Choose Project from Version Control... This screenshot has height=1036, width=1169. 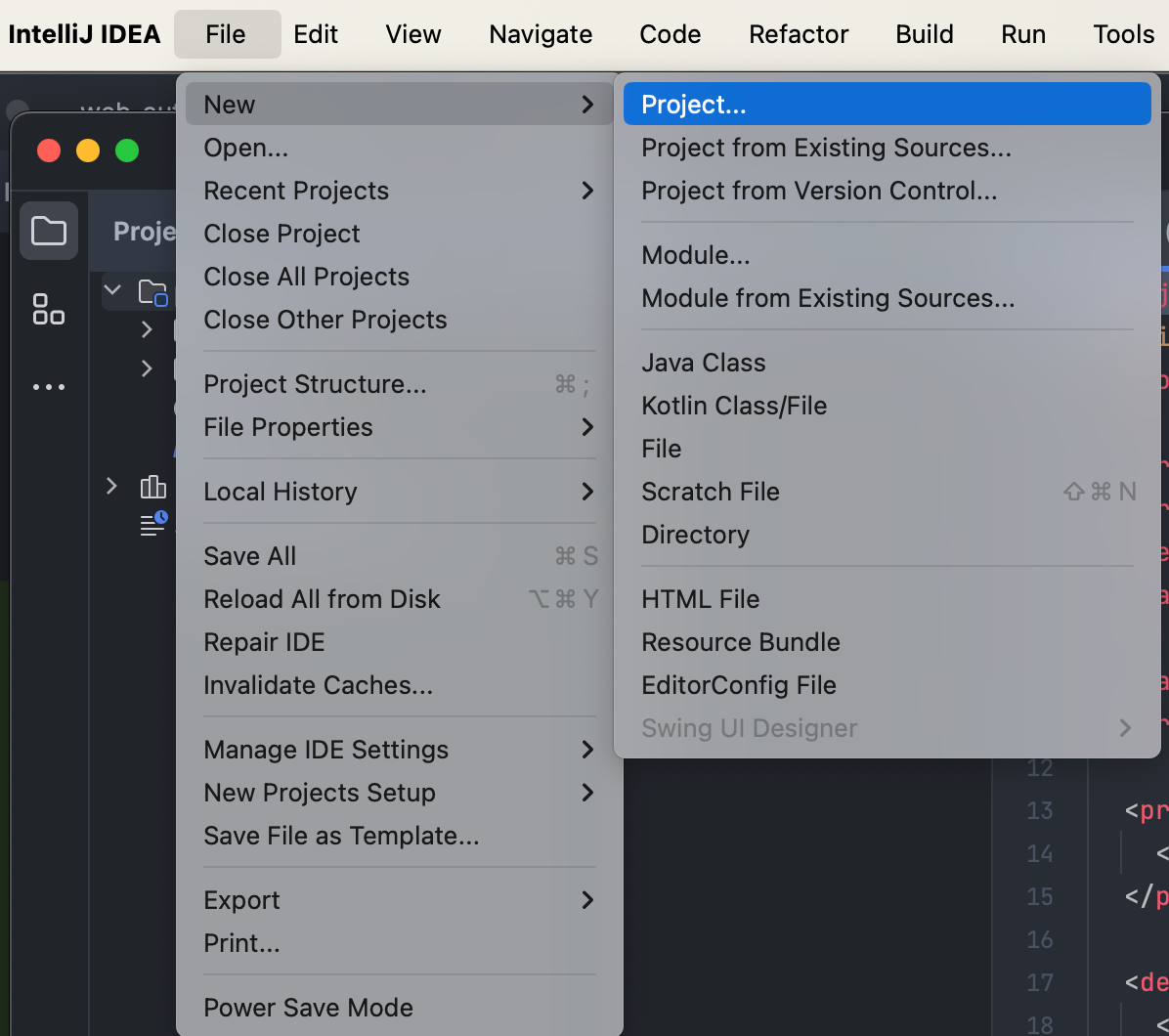819,191
